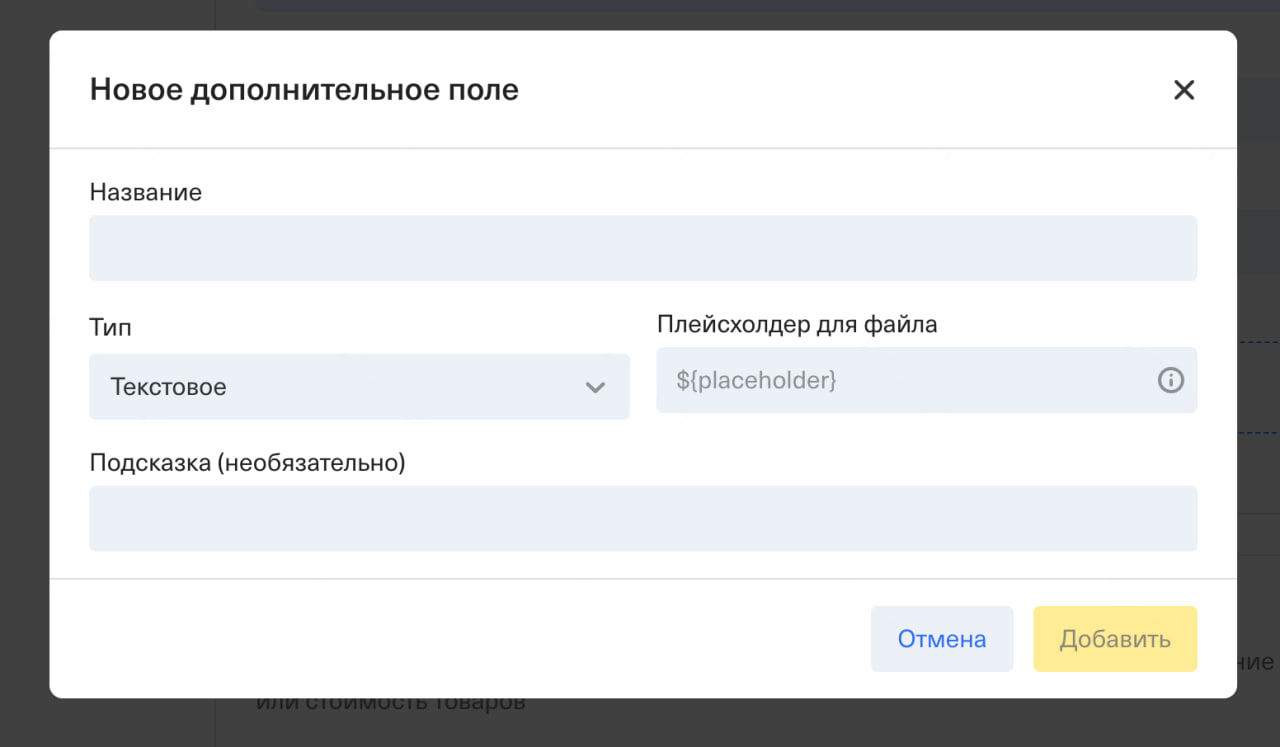Click the dark overlay above the dialog

pos(640,14)
